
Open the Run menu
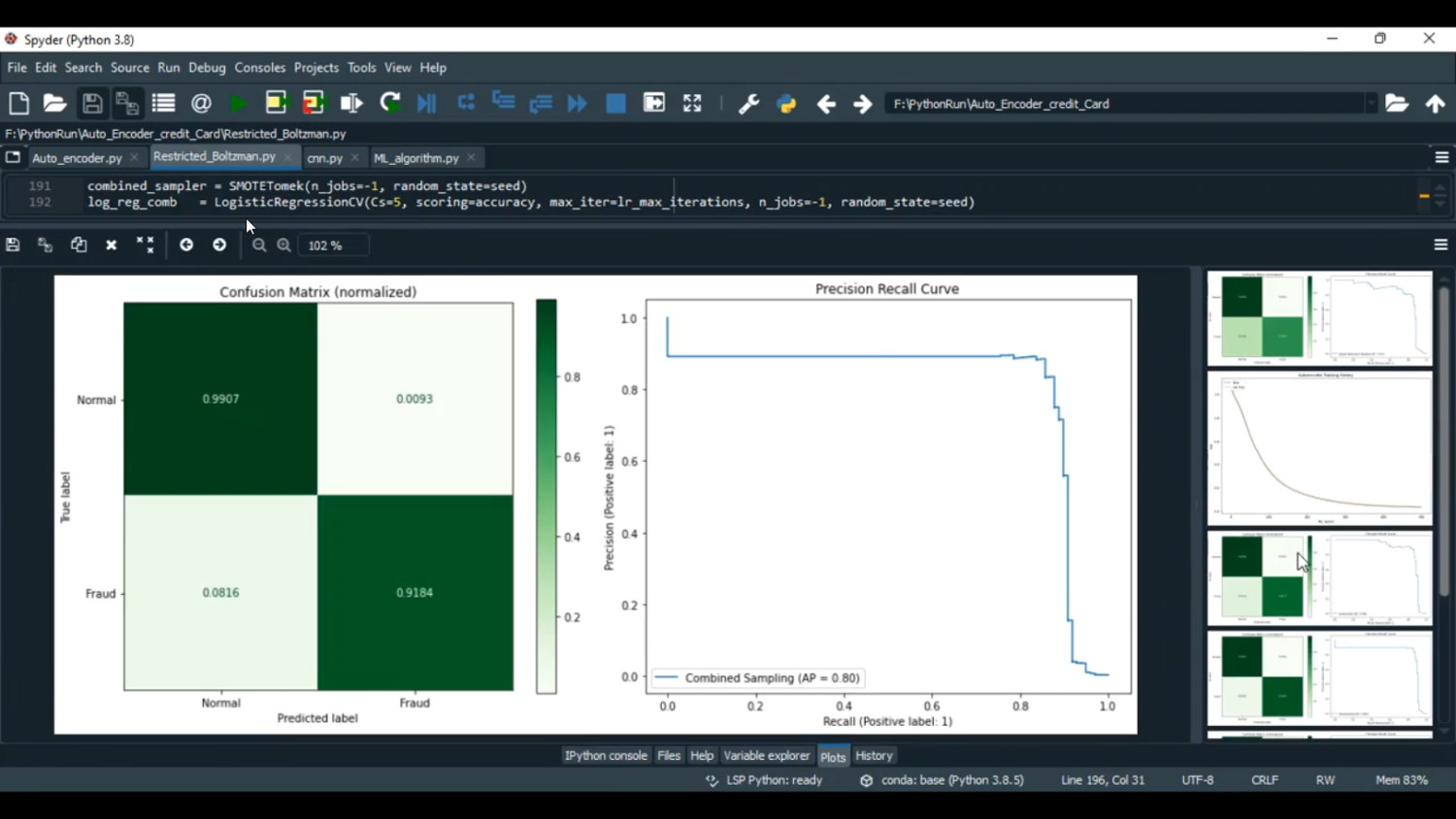(168, 68)
